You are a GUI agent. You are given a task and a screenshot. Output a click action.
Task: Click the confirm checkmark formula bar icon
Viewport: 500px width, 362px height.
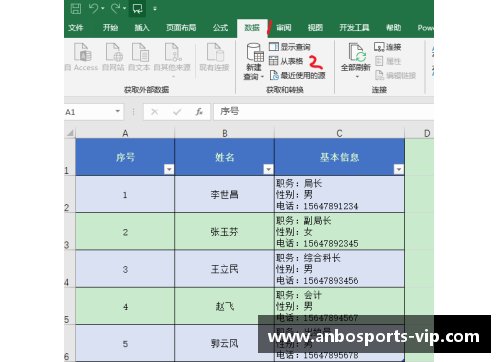pos(177,112)
